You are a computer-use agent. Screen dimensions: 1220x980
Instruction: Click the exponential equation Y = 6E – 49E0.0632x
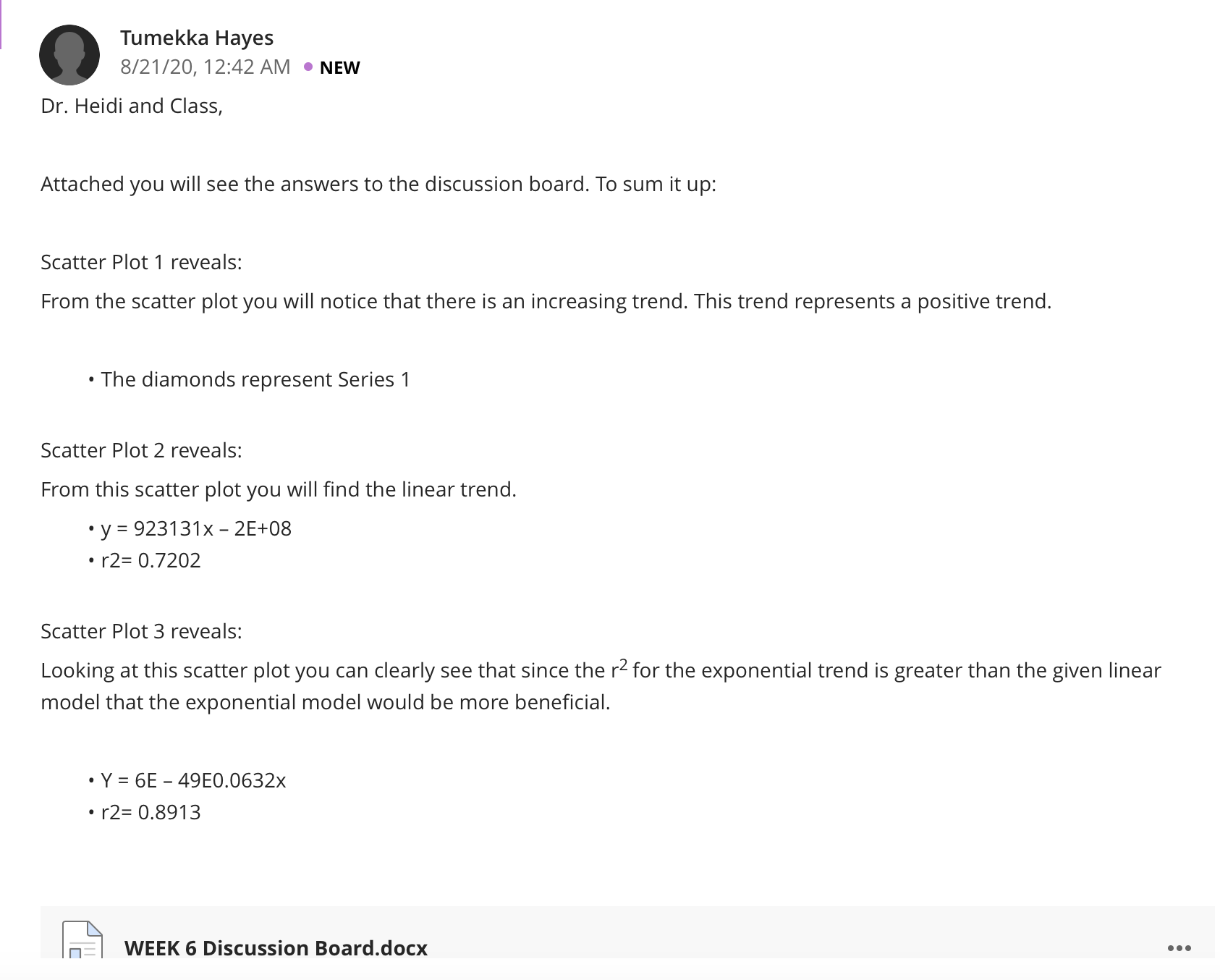tap(193, 780)
